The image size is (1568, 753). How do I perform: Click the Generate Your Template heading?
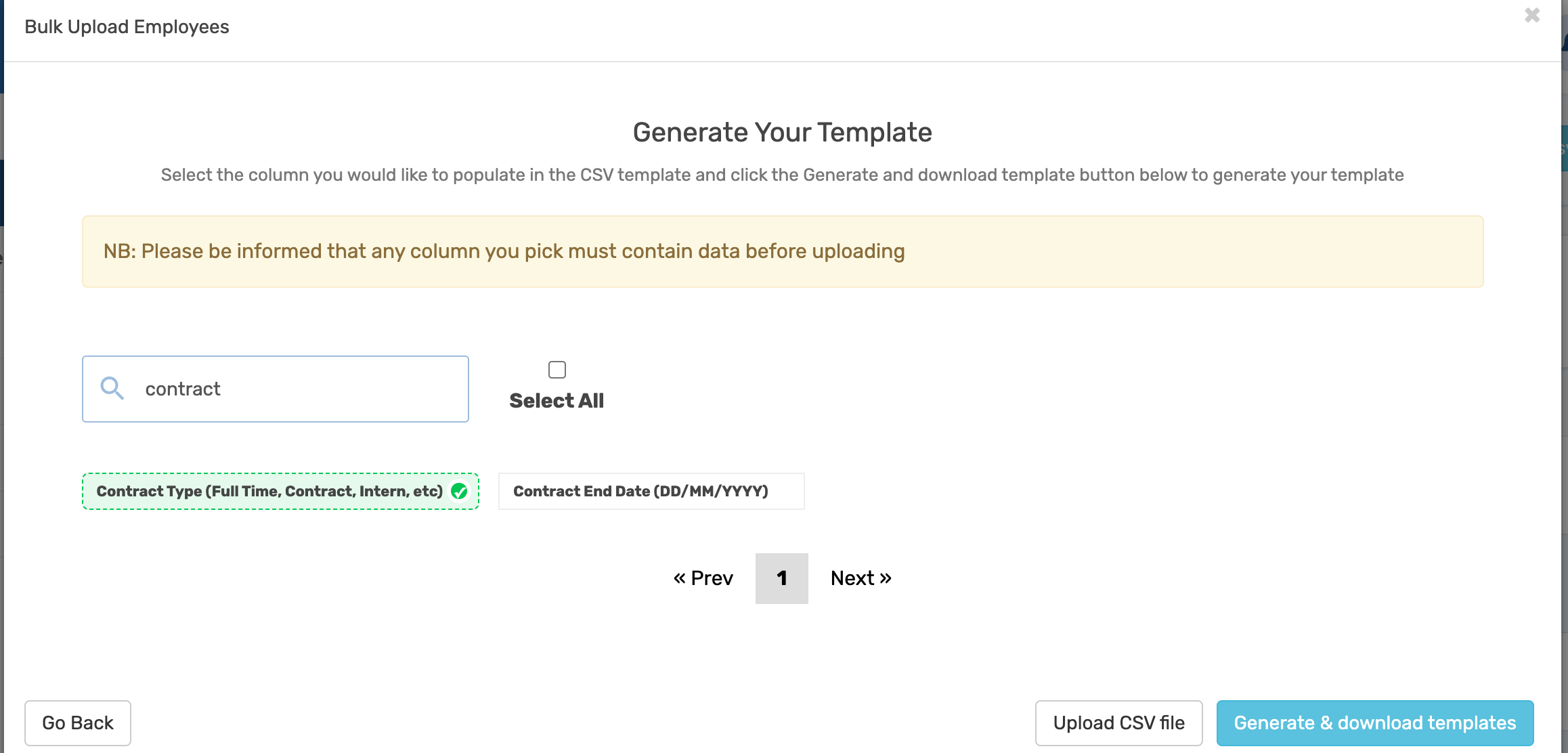[x=783, y=132]
